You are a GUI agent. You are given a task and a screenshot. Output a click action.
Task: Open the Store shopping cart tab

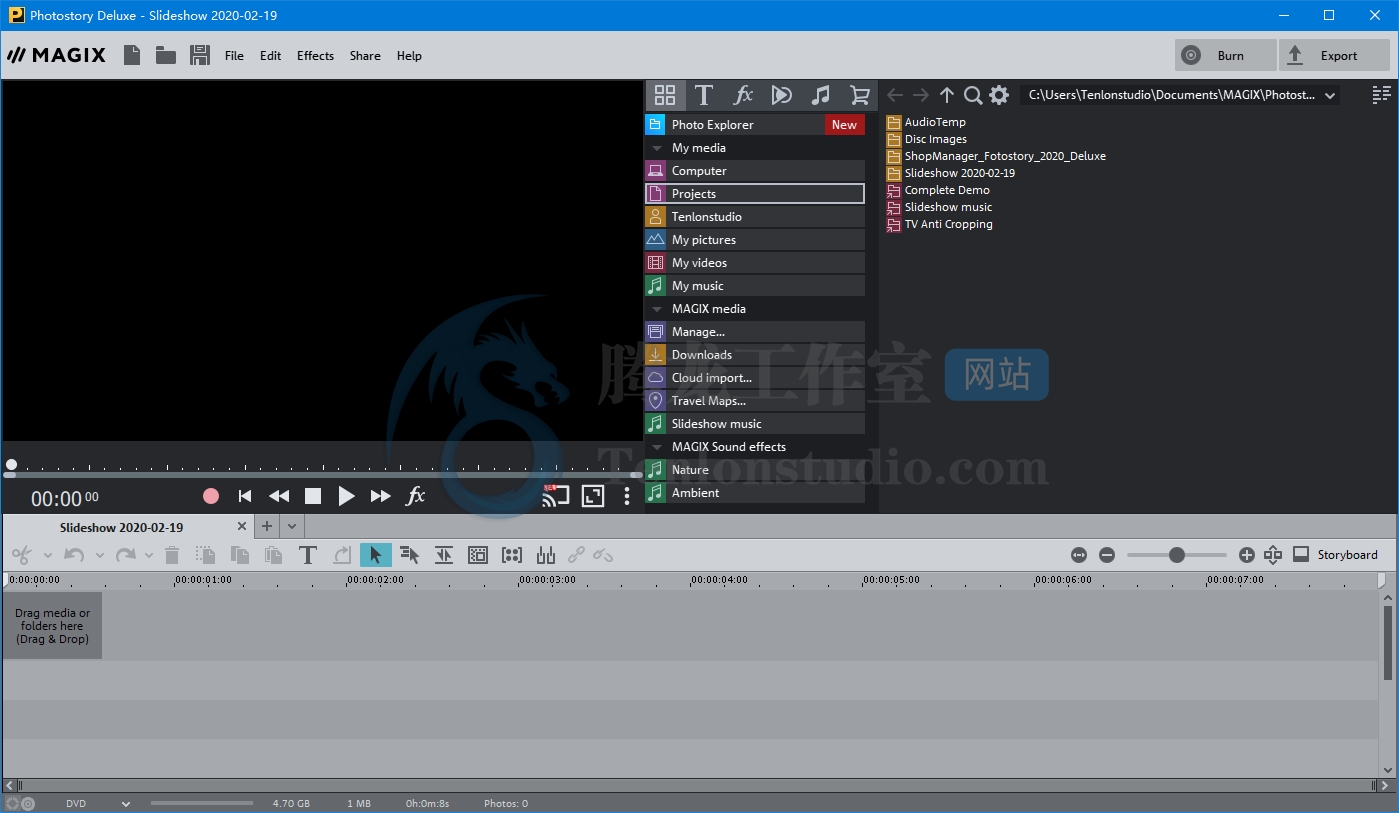pos(859,95)
